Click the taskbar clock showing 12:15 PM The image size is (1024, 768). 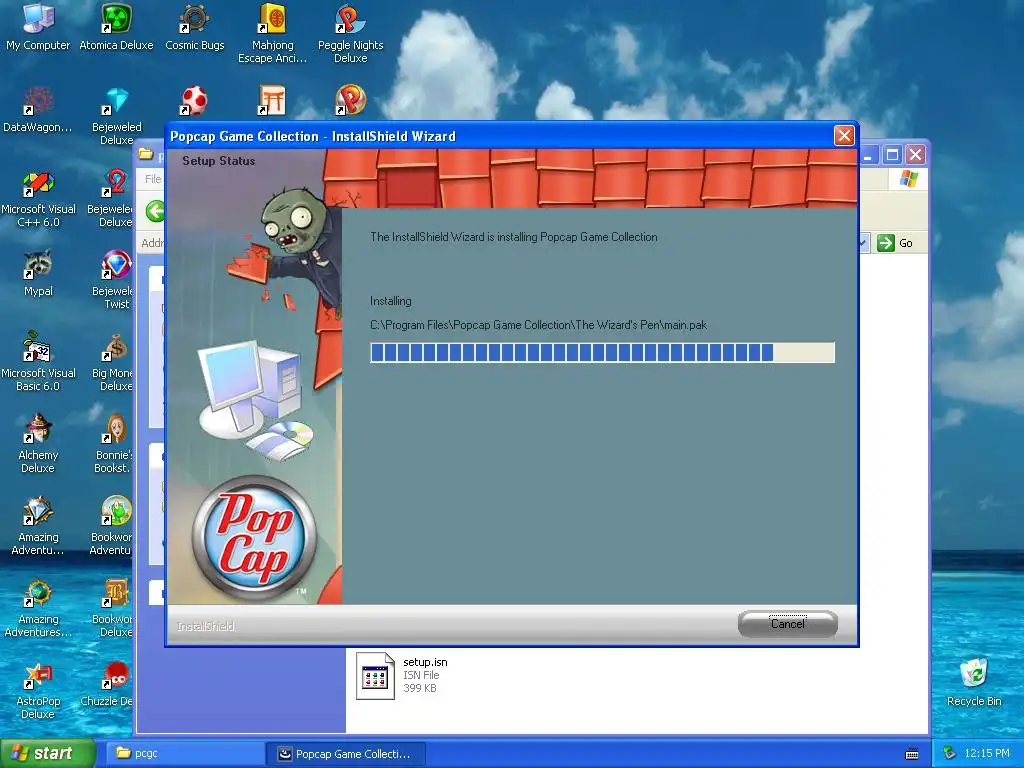[x=987, y=753]
